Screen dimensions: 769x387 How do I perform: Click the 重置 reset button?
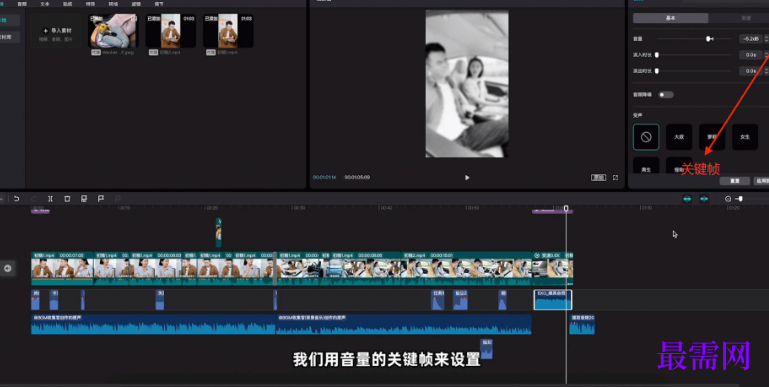(735, 181)
